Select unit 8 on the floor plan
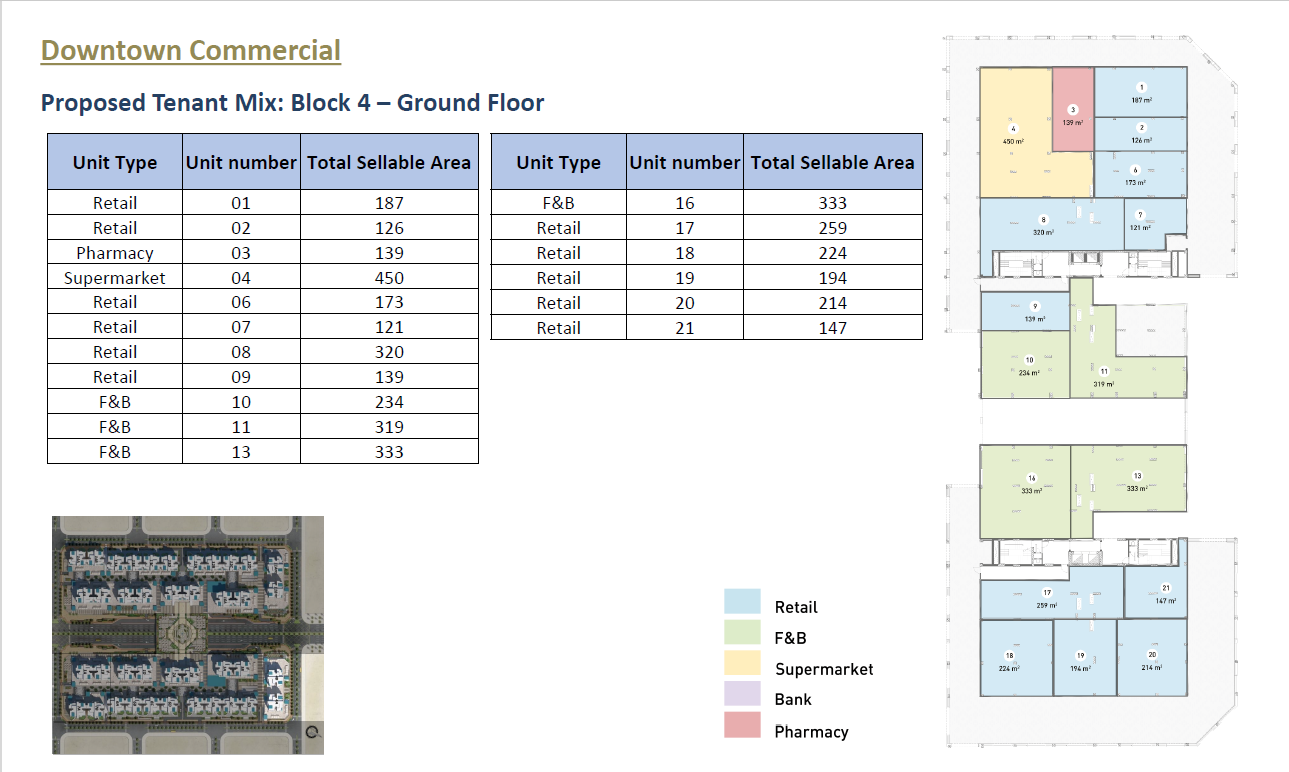This screenshot has width=1289, height=772. pos(1051,224)
